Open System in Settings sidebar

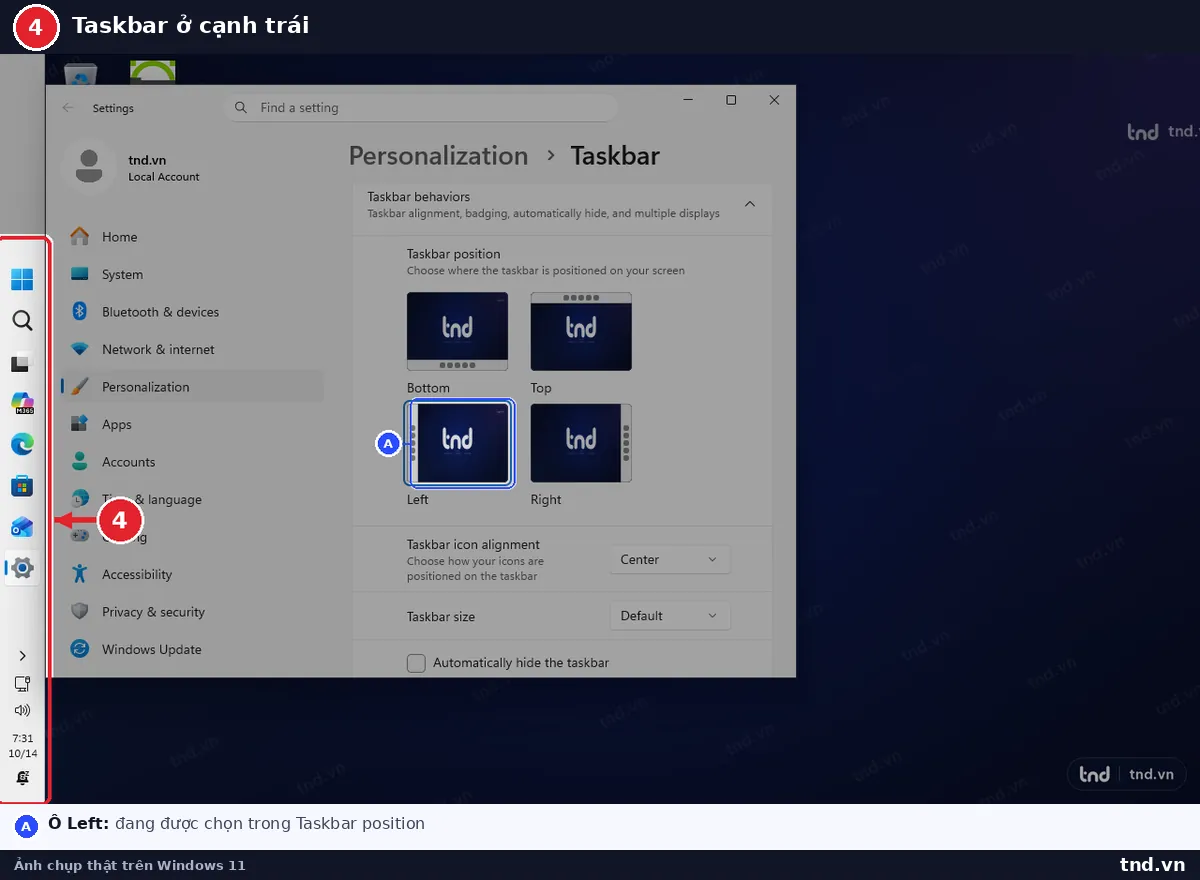[x=192, y=274]
